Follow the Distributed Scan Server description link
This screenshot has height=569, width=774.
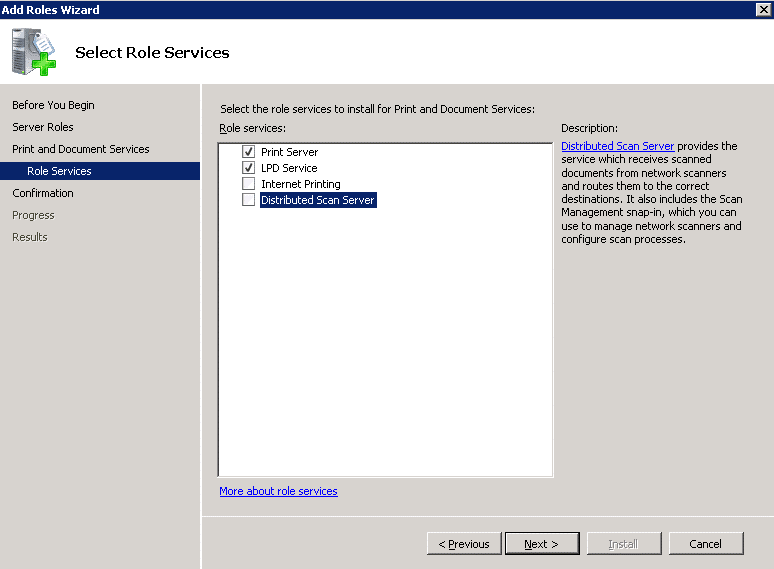pyautogui.click(x=618, y=146)
